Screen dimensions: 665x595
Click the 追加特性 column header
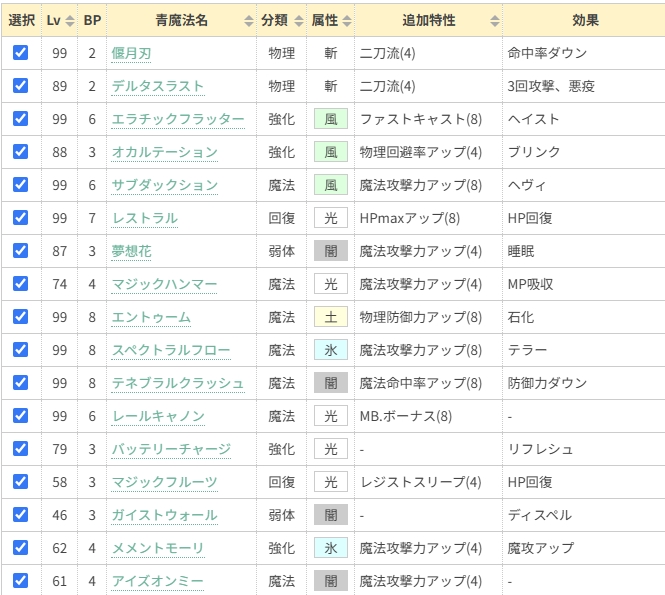tap(428, 20)
